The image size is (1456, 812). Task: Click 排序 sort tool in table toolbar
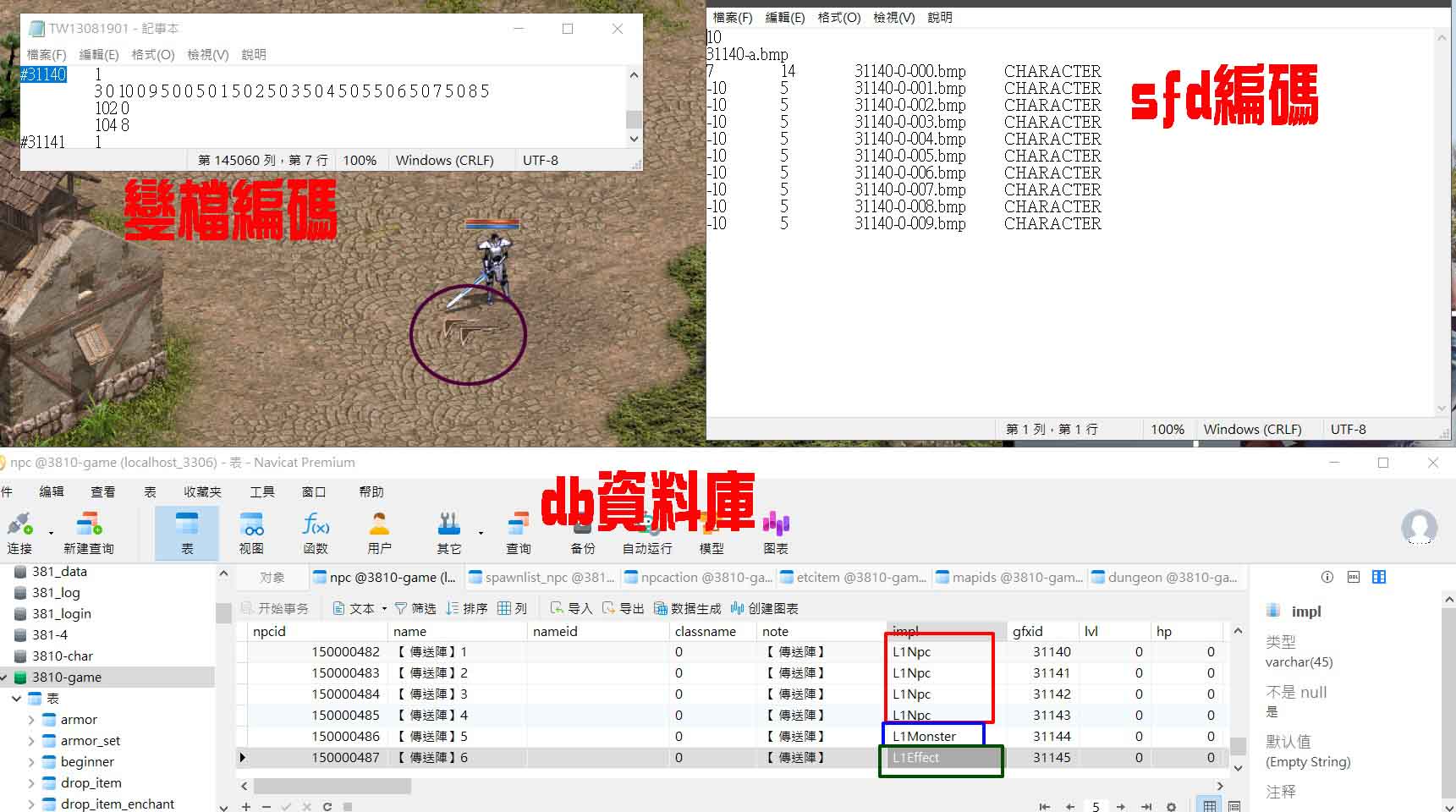[x=467, y=608]
